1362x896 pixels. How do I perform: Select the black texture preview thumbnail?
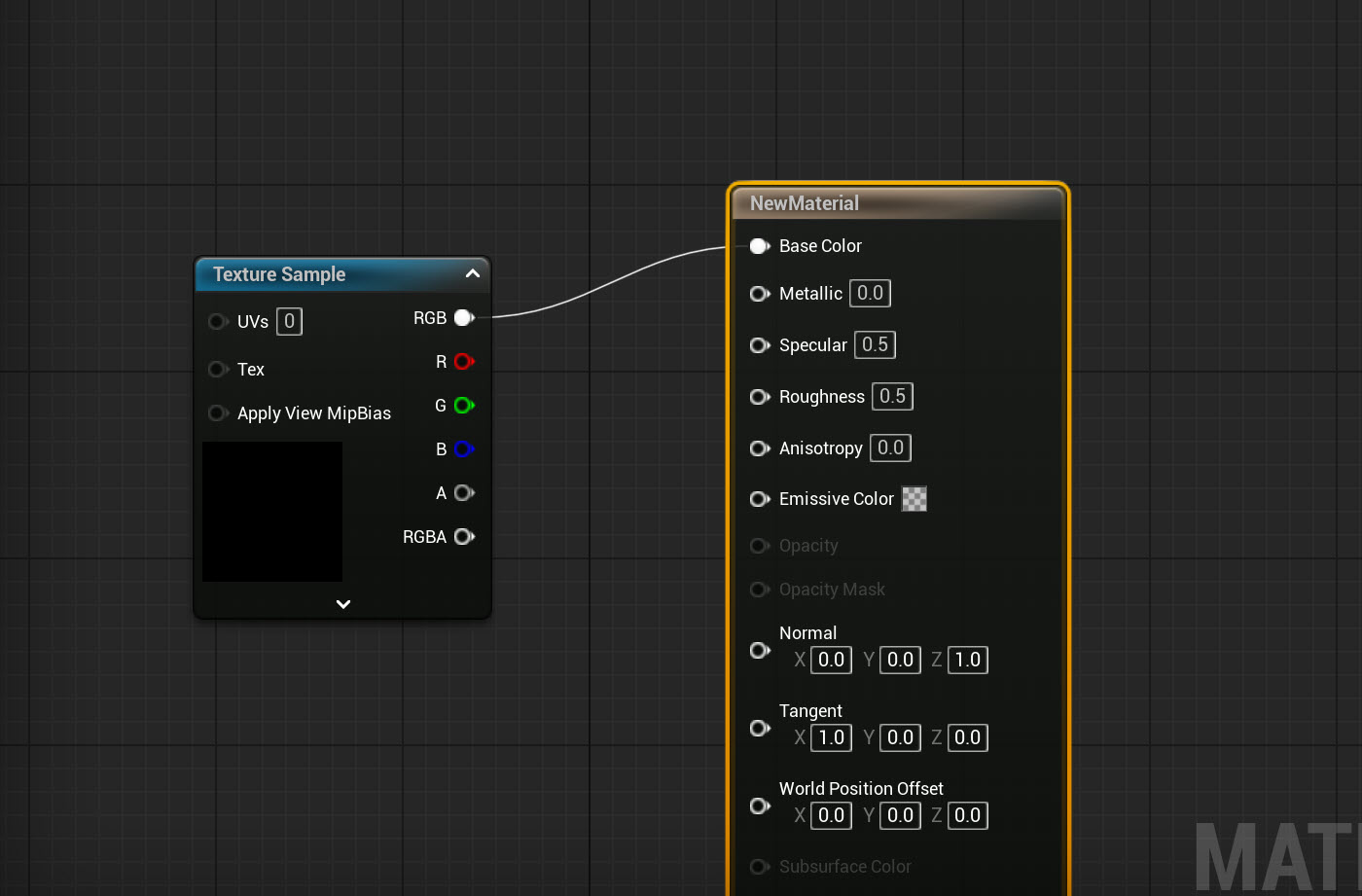(x=272, y=512)
